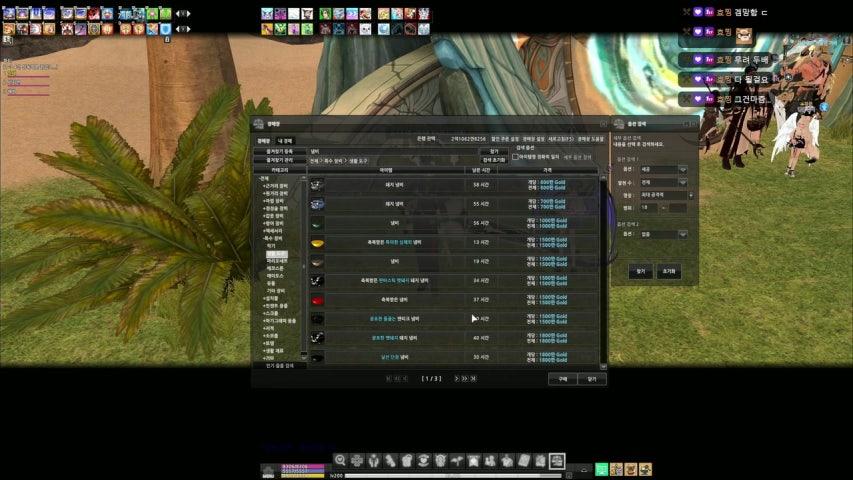Select the 냄비 listing with 19시간 left
The image size is (853, 480).
(x=454, y=261)
